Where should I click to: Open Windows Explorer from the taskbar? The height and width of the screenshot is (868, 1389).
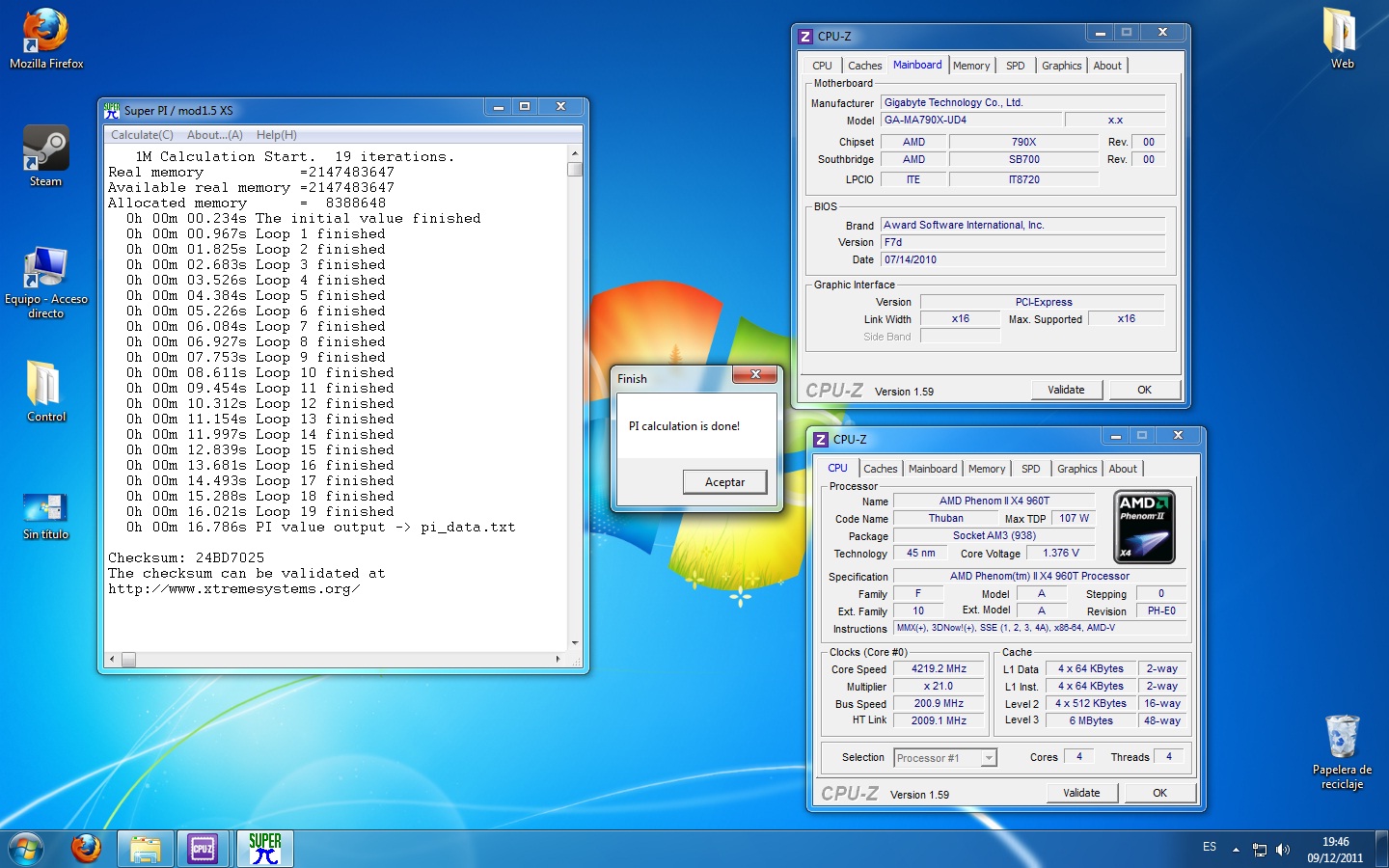coord(146,849)
